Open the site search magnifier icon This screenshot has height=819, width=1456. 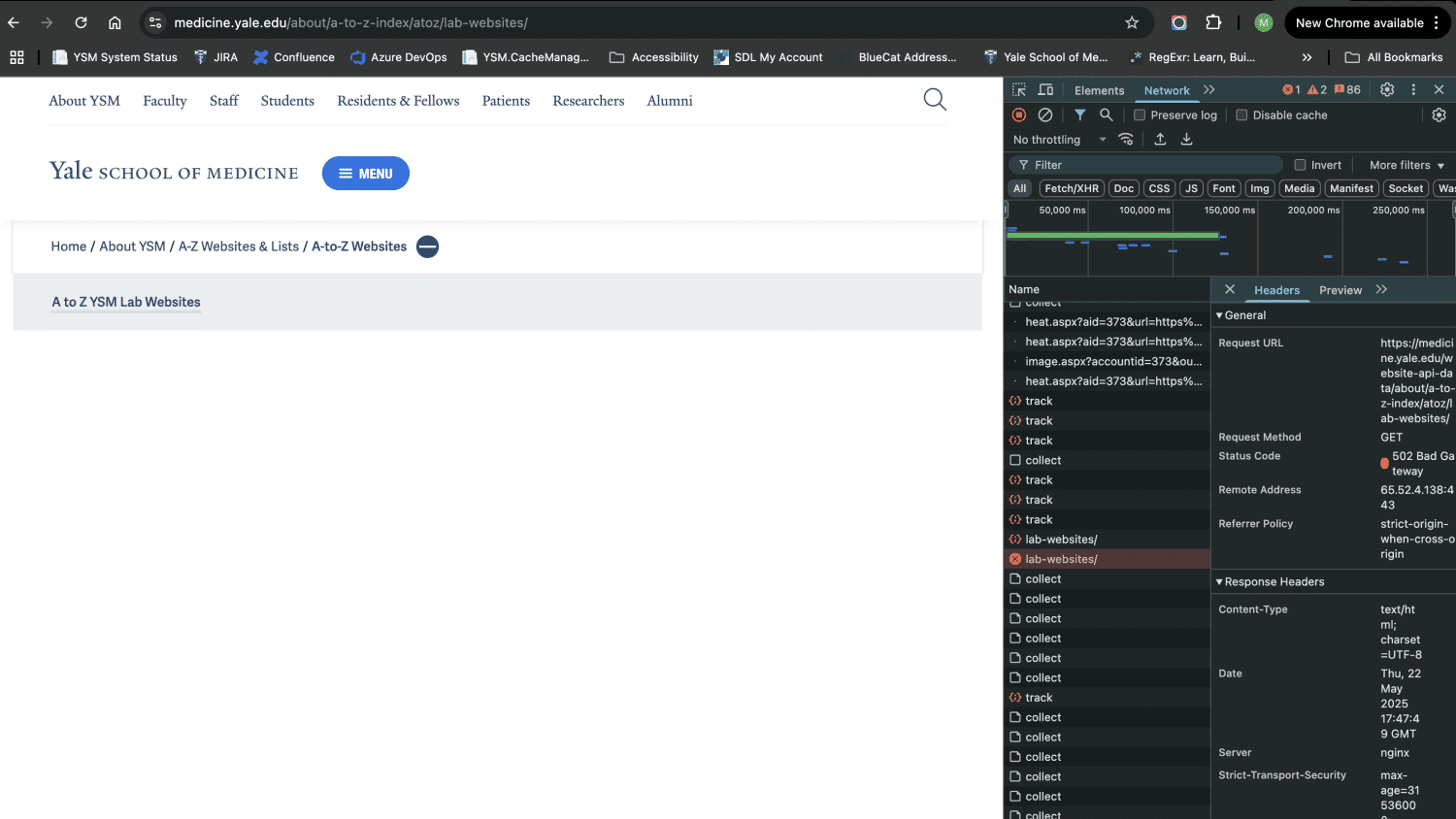[935, 99]
